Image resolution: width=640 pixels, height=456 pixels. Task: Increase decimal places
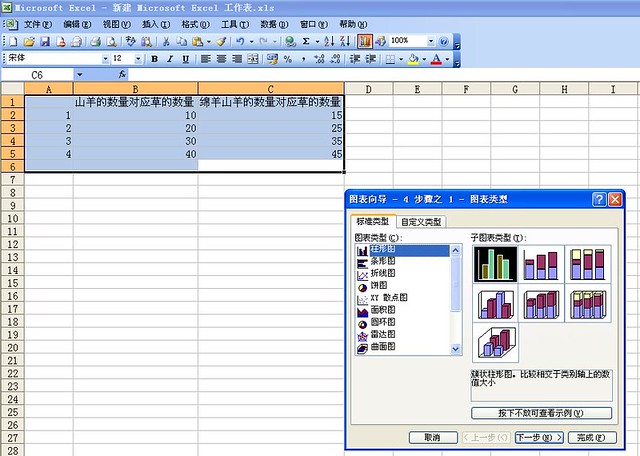[x=319, y=59]
